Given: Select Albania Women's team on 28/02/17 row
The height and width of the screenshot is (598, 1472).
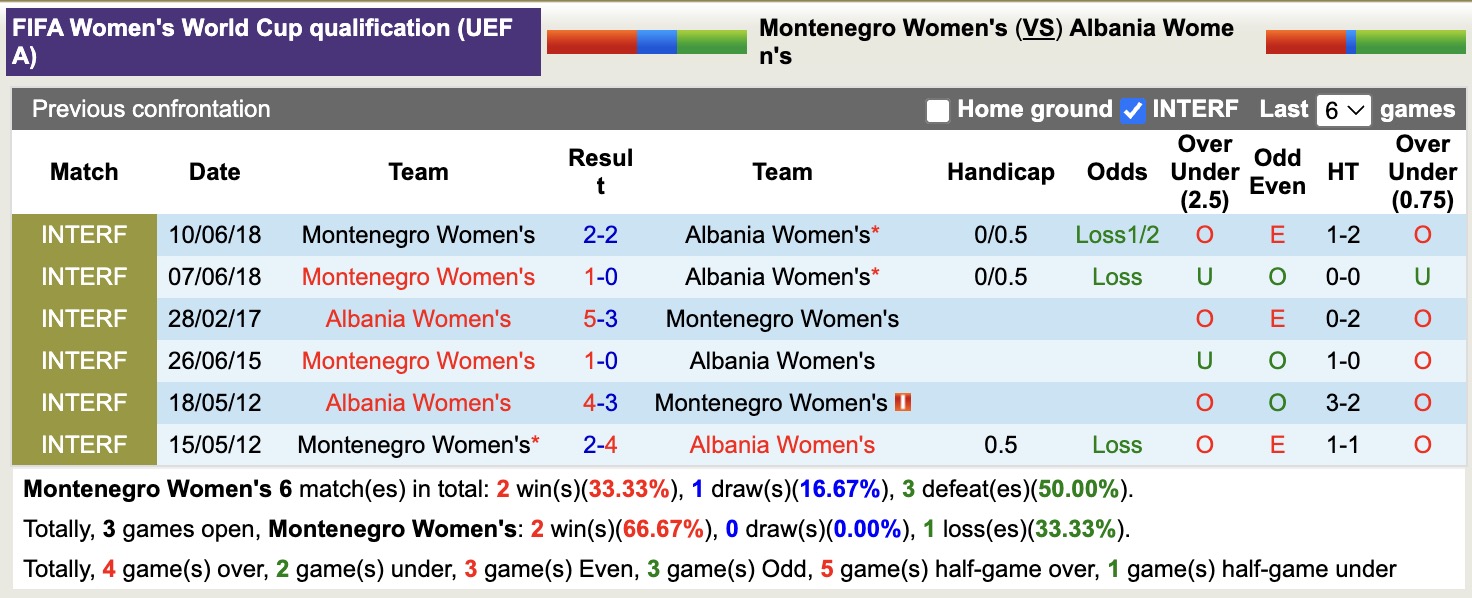Looking at the screenshot, I should (x=418, y=319).
